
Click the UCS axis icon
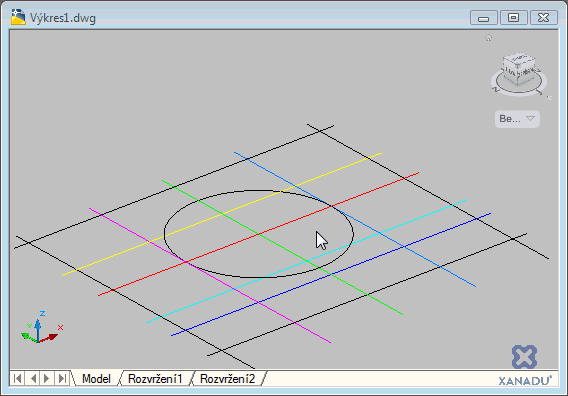41,327
